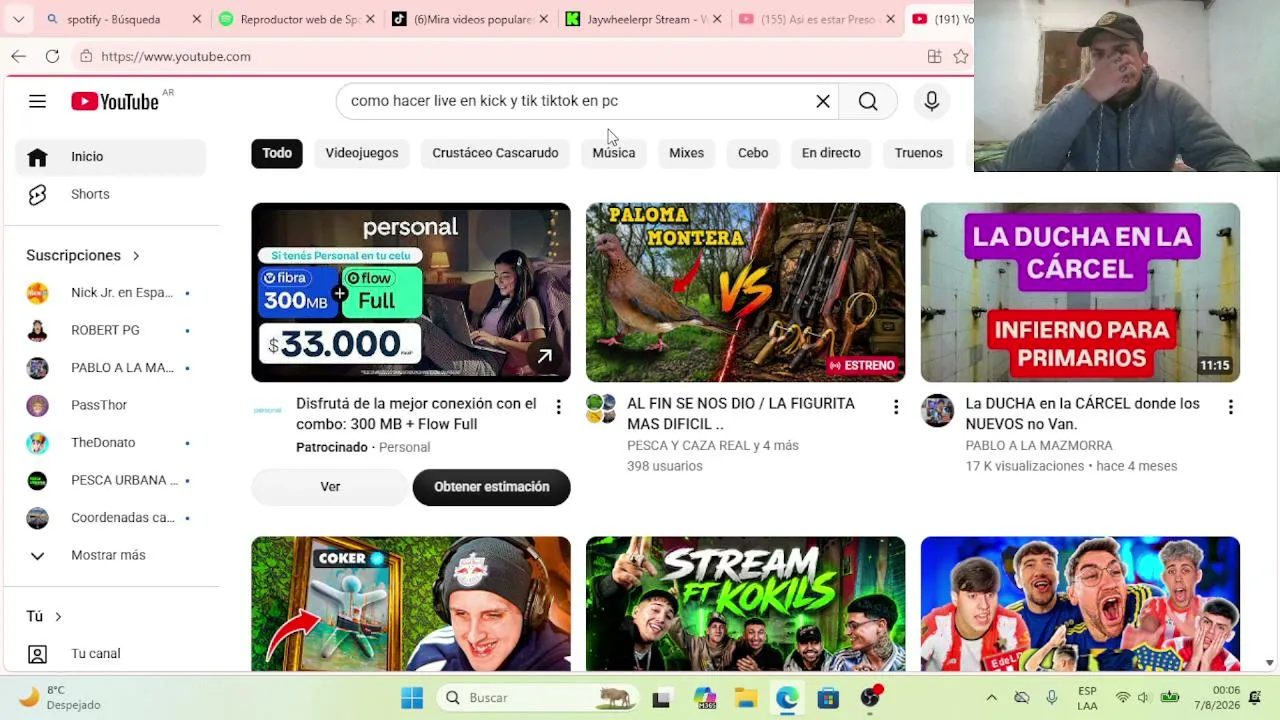This screenshot has width=1280, height=720.
Task: Switch to Reproductor web de Spotify tab
Action: tap(295, 19)
